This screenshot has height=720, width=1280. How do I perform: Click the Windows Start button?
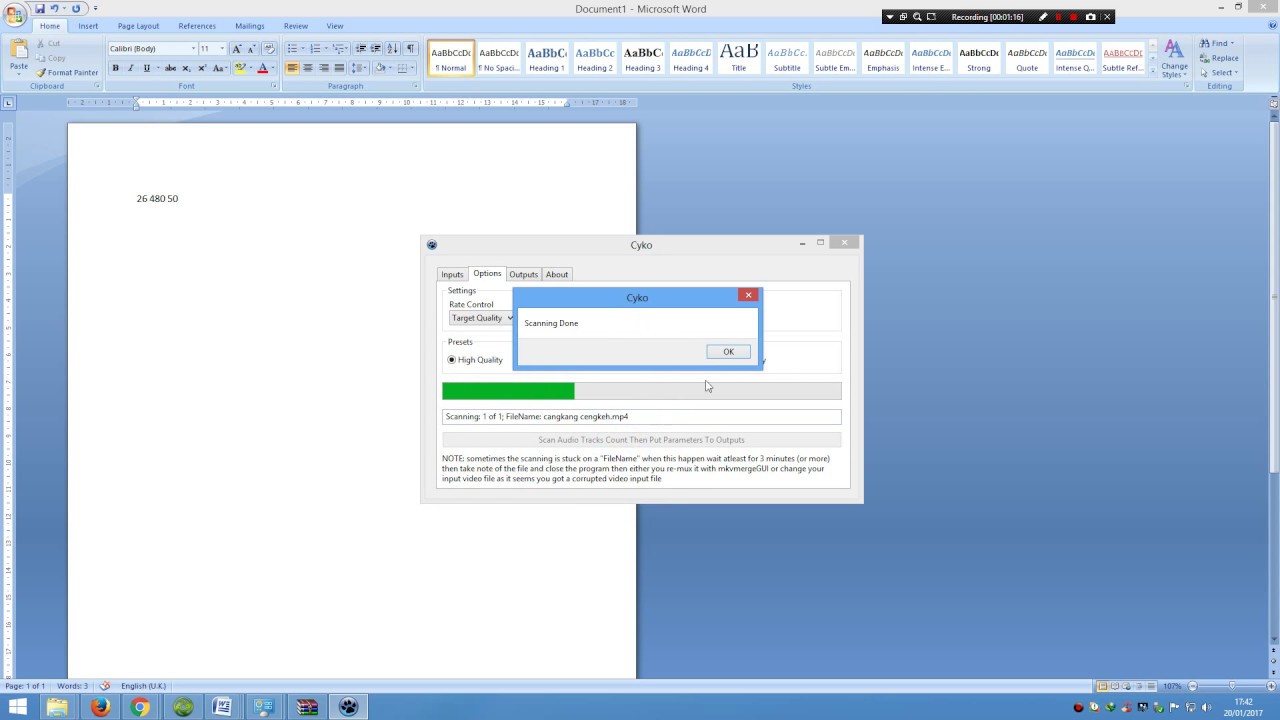(x=18, y=707)
